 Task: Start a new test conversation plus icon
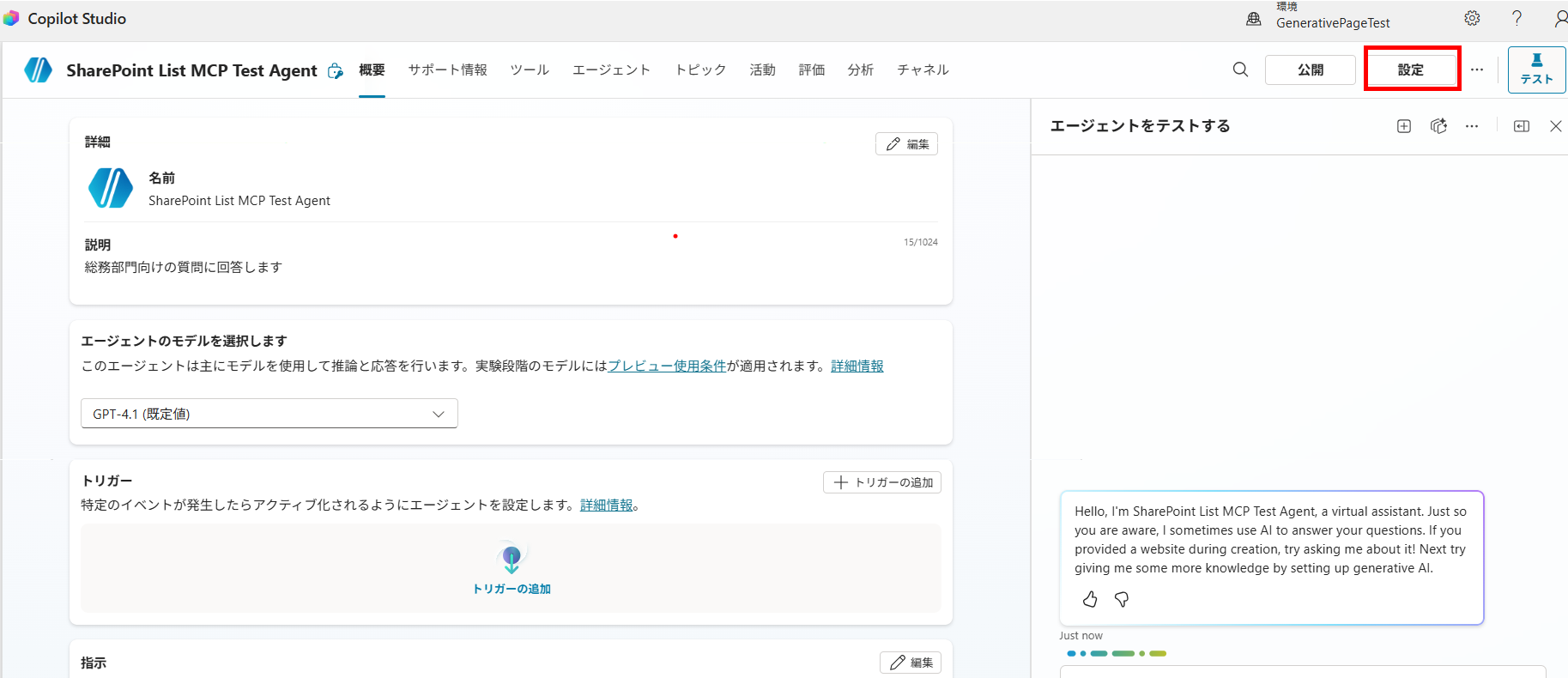coord(1404,126)
